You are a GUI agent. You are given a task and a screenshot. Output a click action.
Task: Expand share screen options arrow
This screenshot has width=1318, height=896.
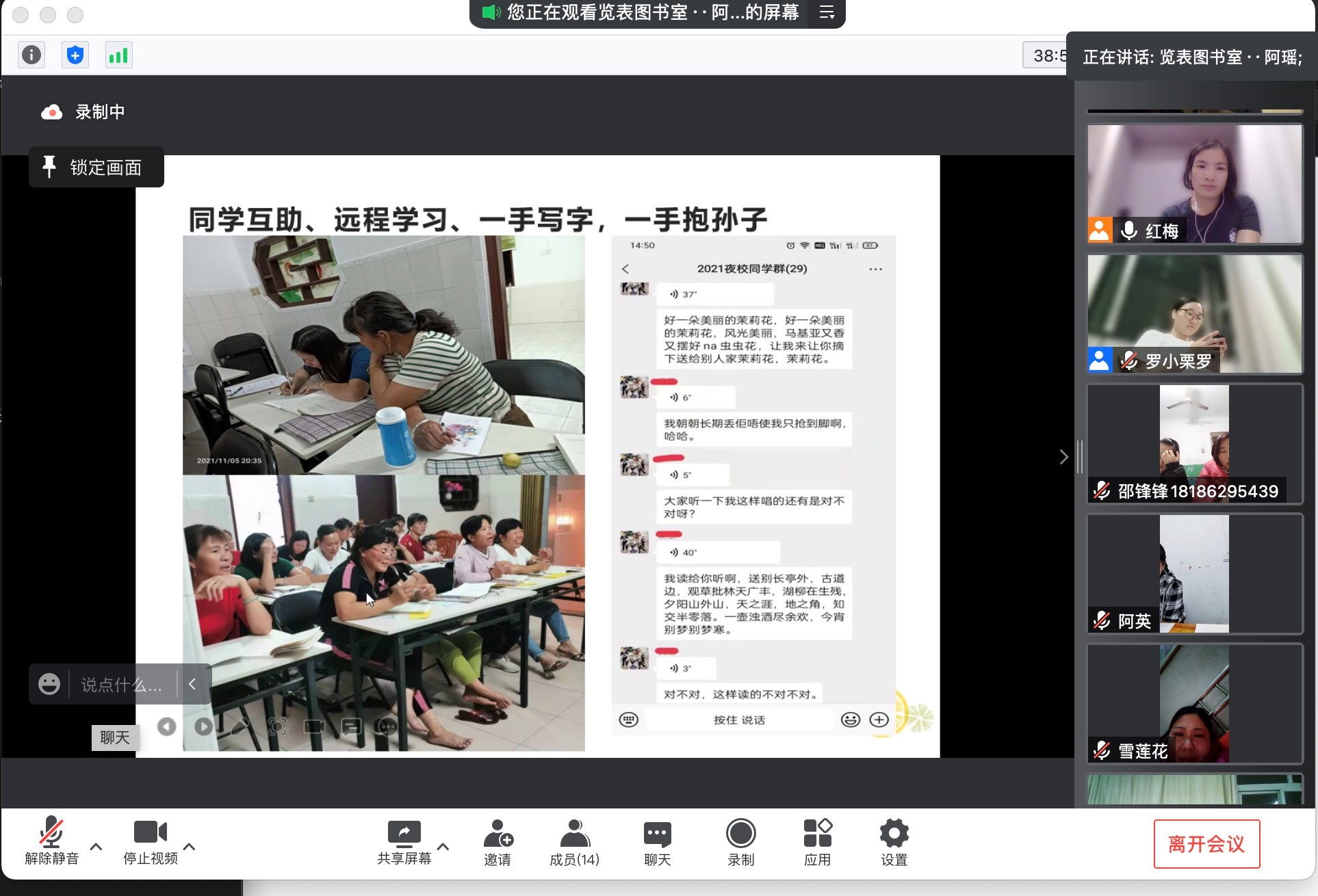pyautogui.click(x=443, y=847)
